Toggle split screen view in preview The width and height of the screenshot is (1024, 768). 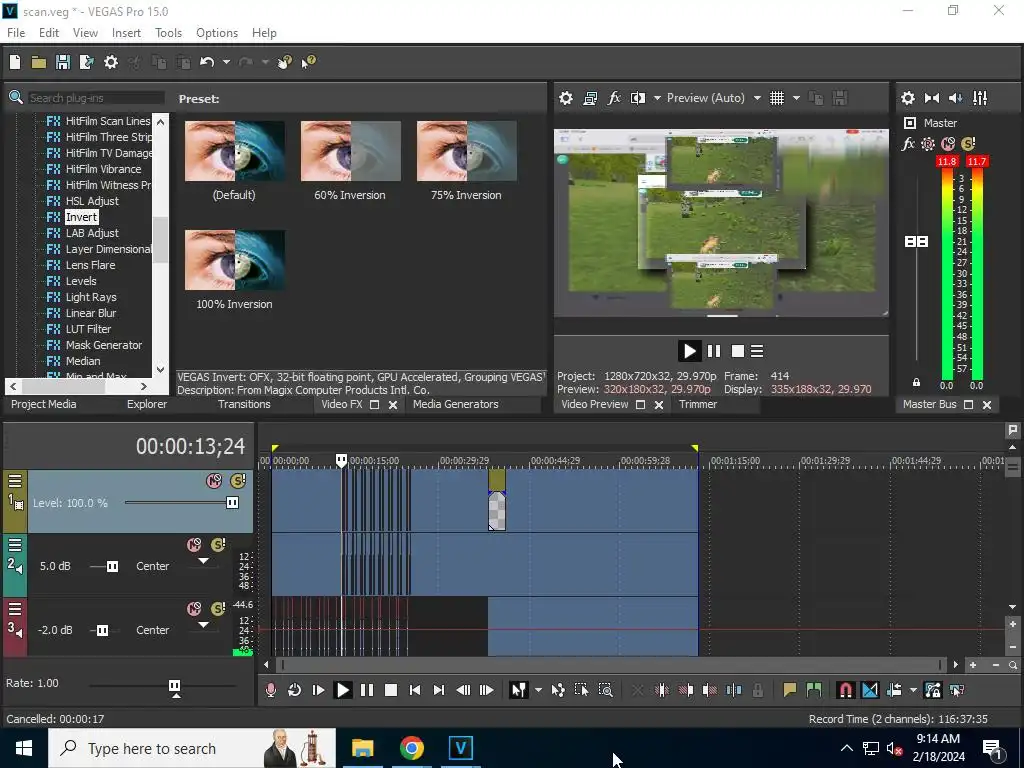tap(638, 98)
